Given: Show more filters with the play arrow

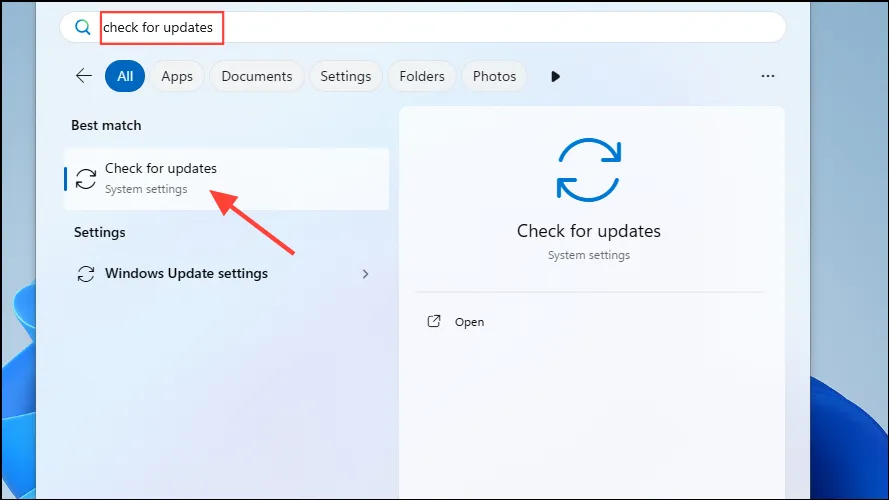Looking at the screenshot, I should click(555, 77).
